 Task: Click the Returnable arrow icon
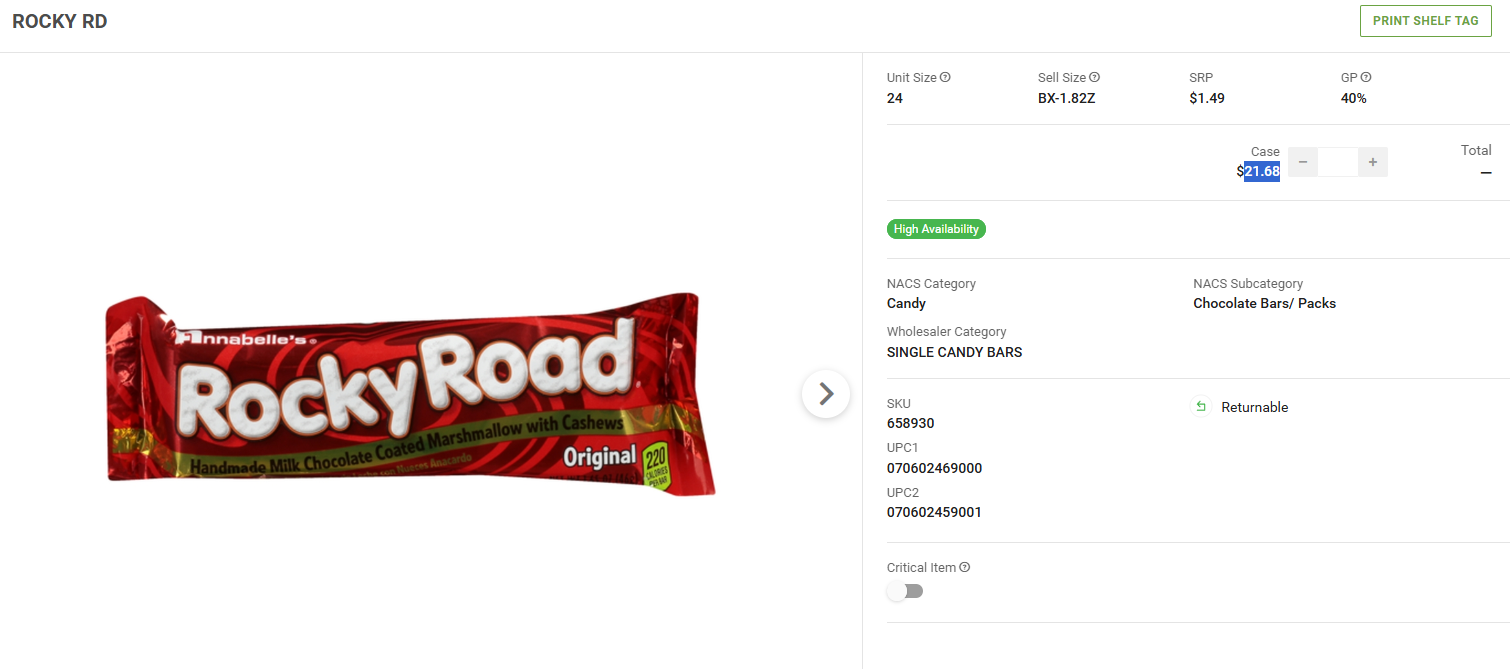(x=1200, y=407)
